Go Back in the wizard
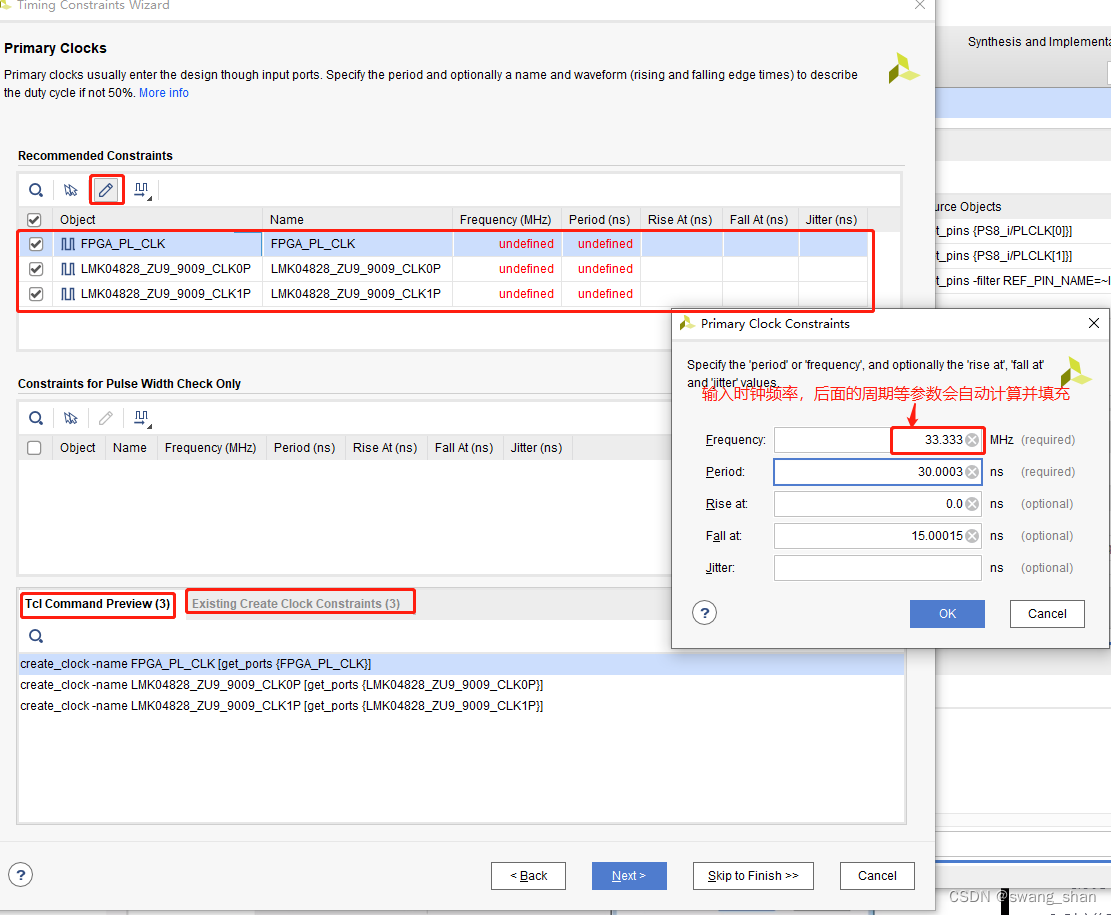Viewport: 1111px width, 915px height. click(529, 876)
